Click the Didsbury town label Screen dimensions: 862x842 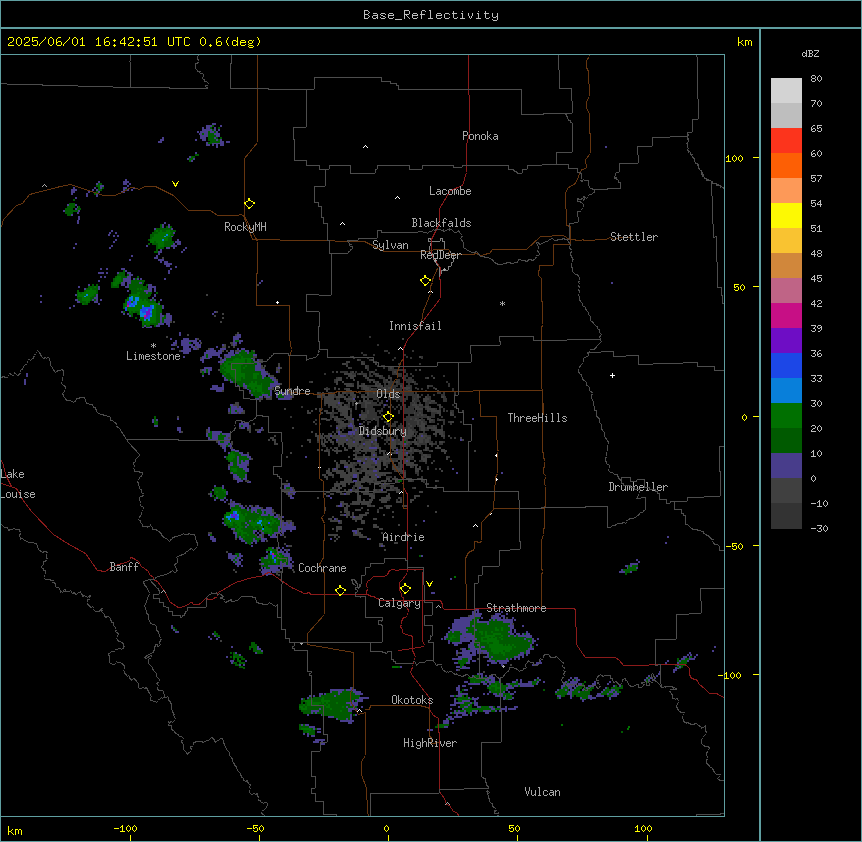(382, 431)
